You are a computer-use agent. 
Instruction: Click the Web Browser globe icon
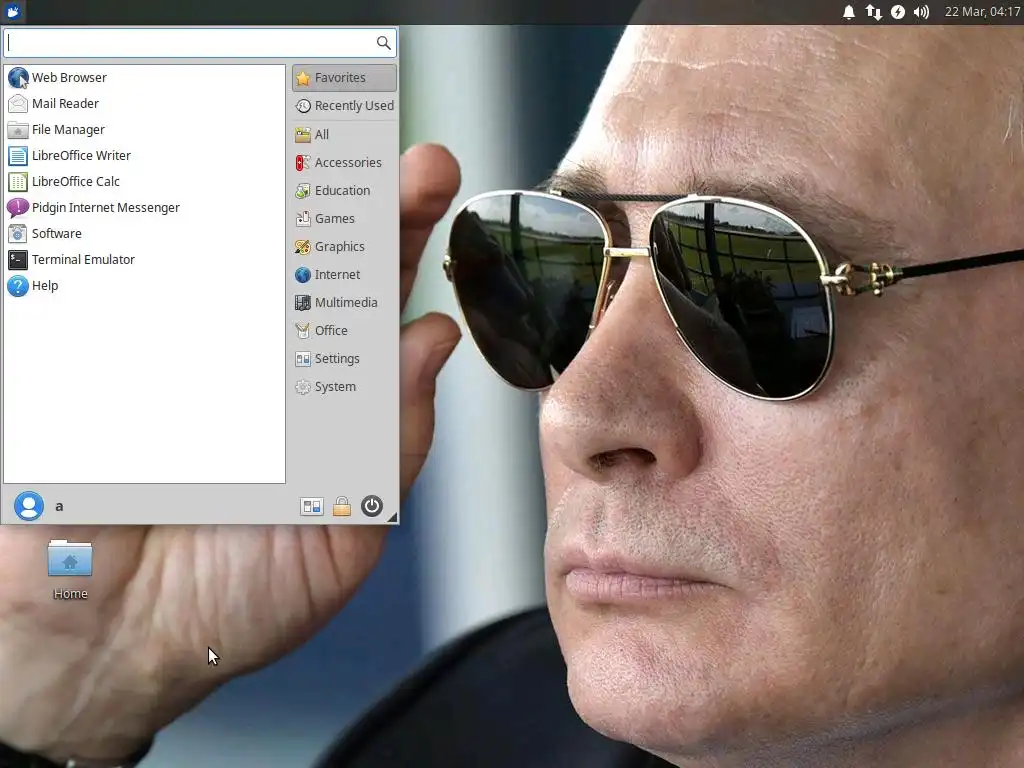point(18,78)
